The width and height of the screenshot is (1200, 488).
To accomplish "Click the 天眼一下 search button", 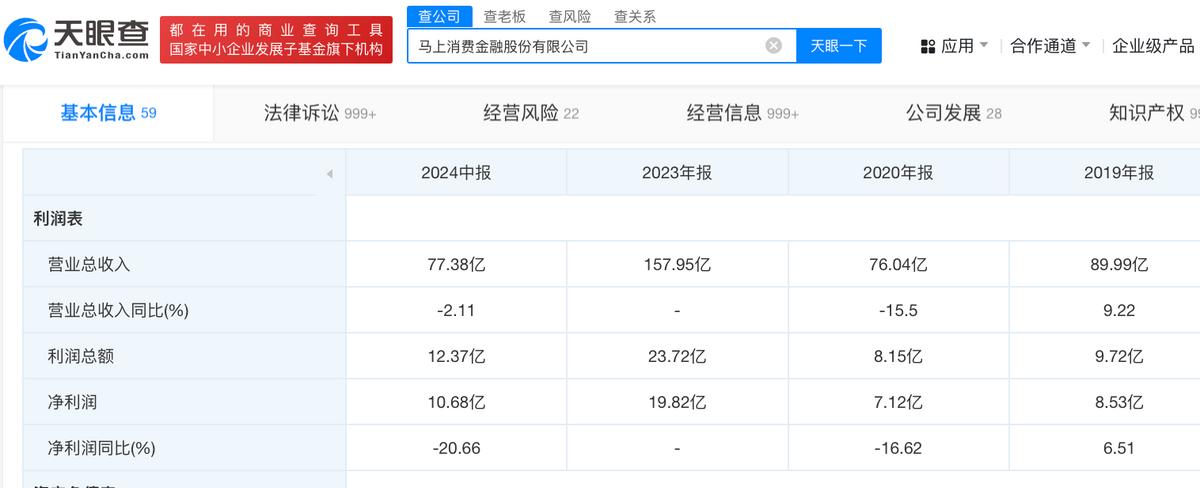I will point(839,46).
